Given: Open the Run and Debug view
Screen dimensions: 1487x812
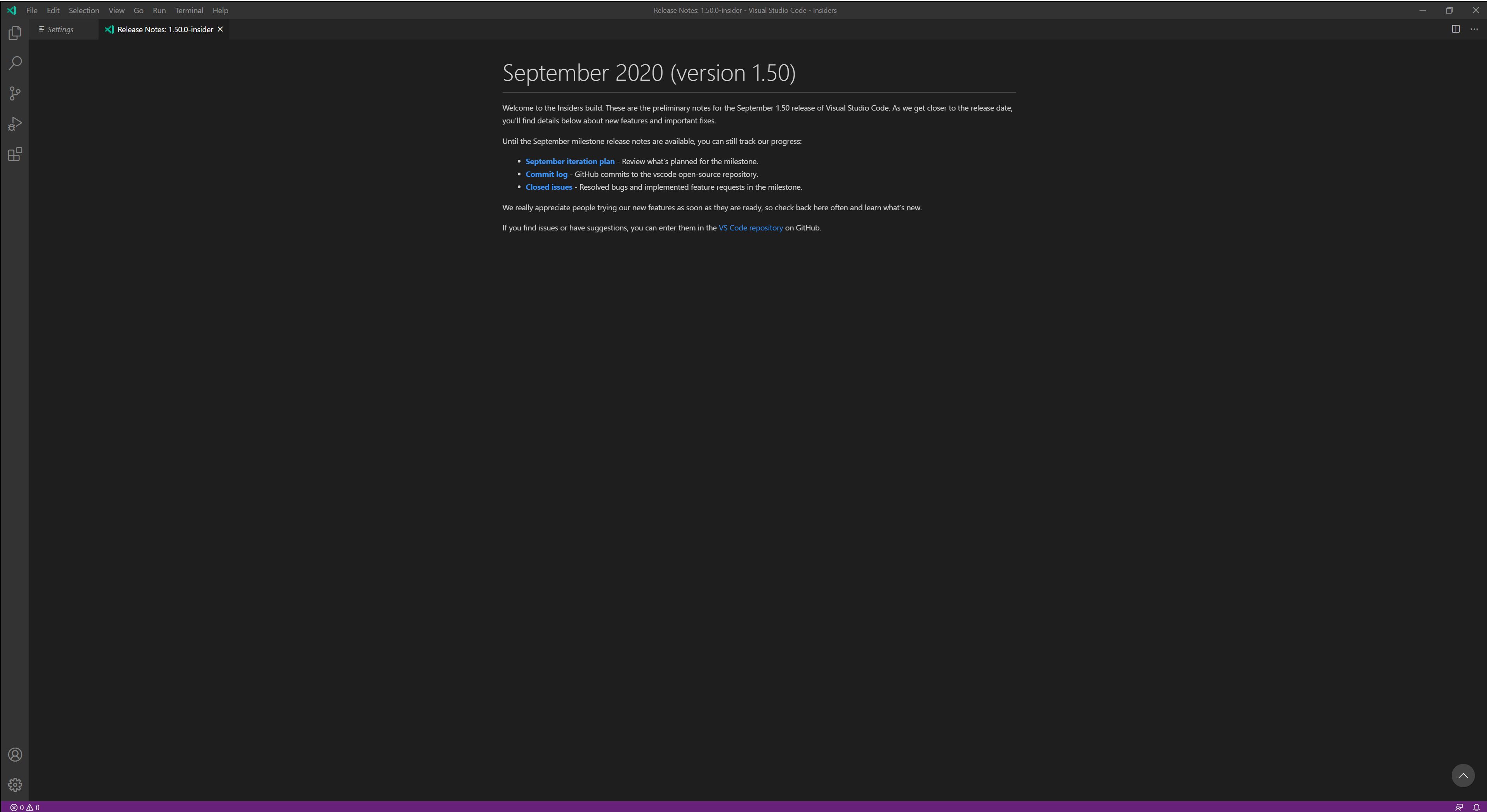Looking at the screenshot, I should pyautogui.click(x=14, y=123).
